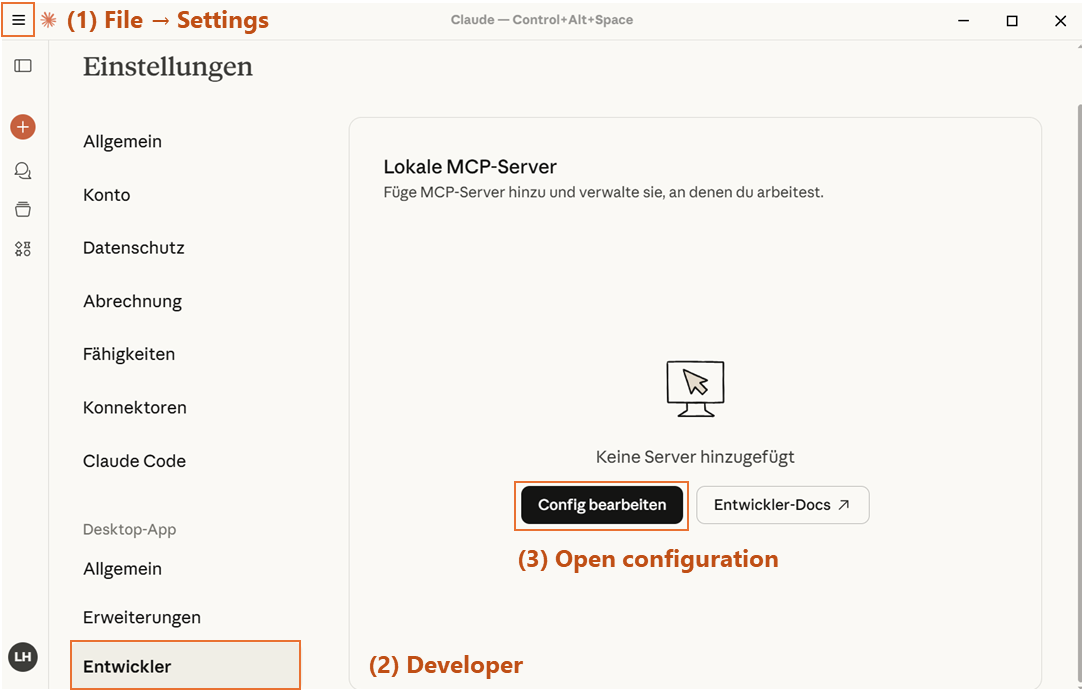This screenshot has width=1082, height=693.
Task: Open the hamburger menu in the title bar
Action: (18, 20)
